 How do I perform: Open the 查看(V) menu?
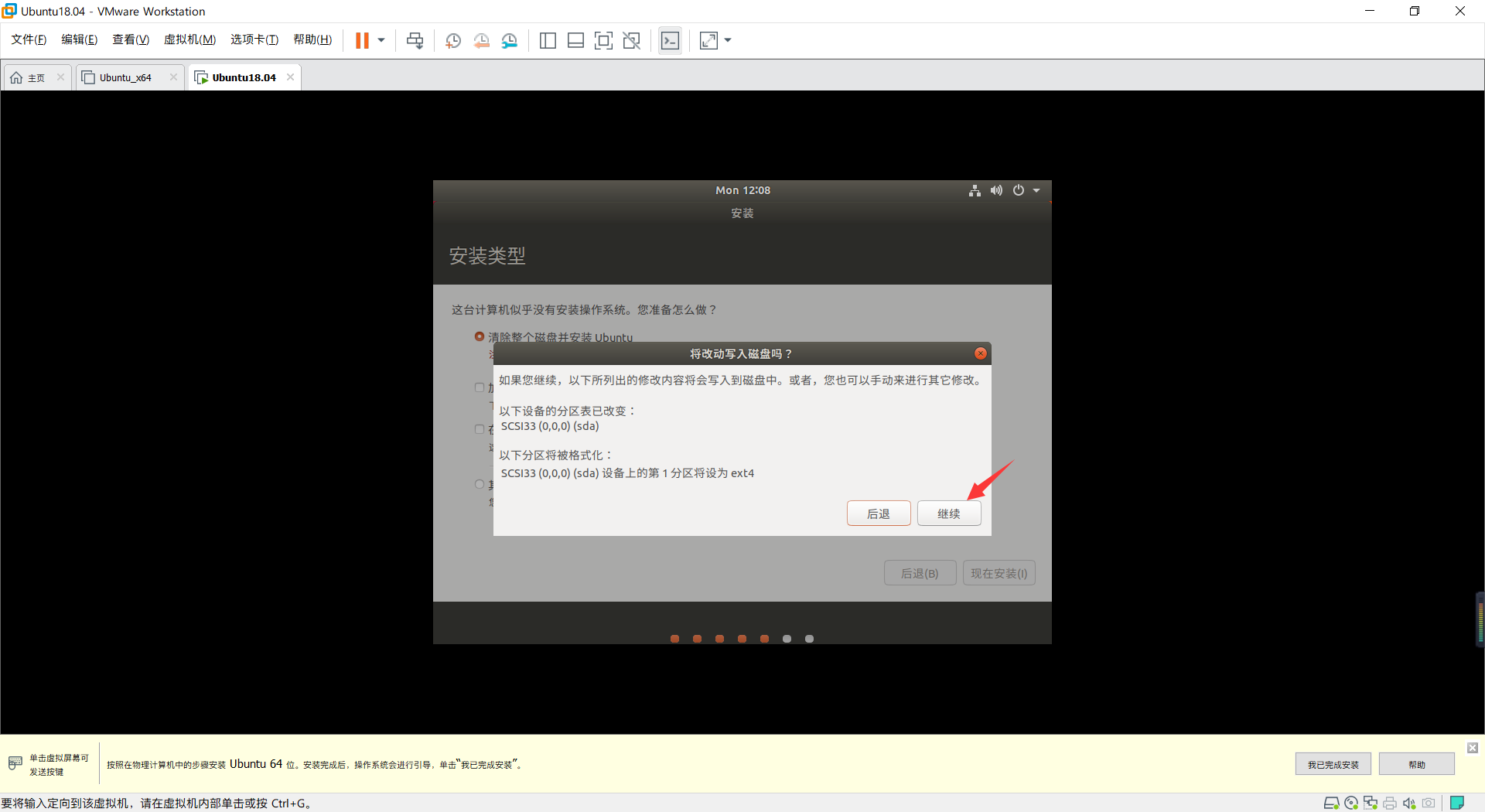131,39
